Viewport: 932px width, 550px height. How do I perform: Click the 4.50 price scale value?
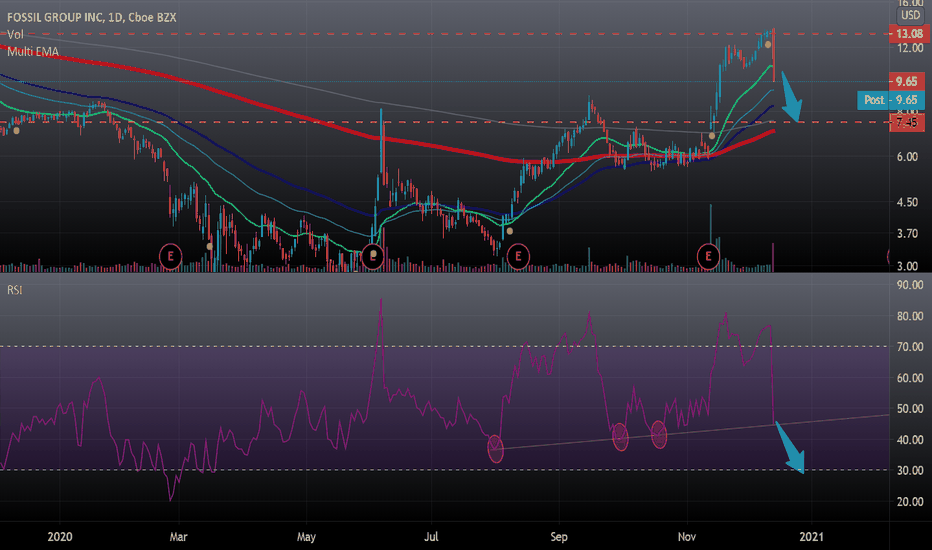907,202
